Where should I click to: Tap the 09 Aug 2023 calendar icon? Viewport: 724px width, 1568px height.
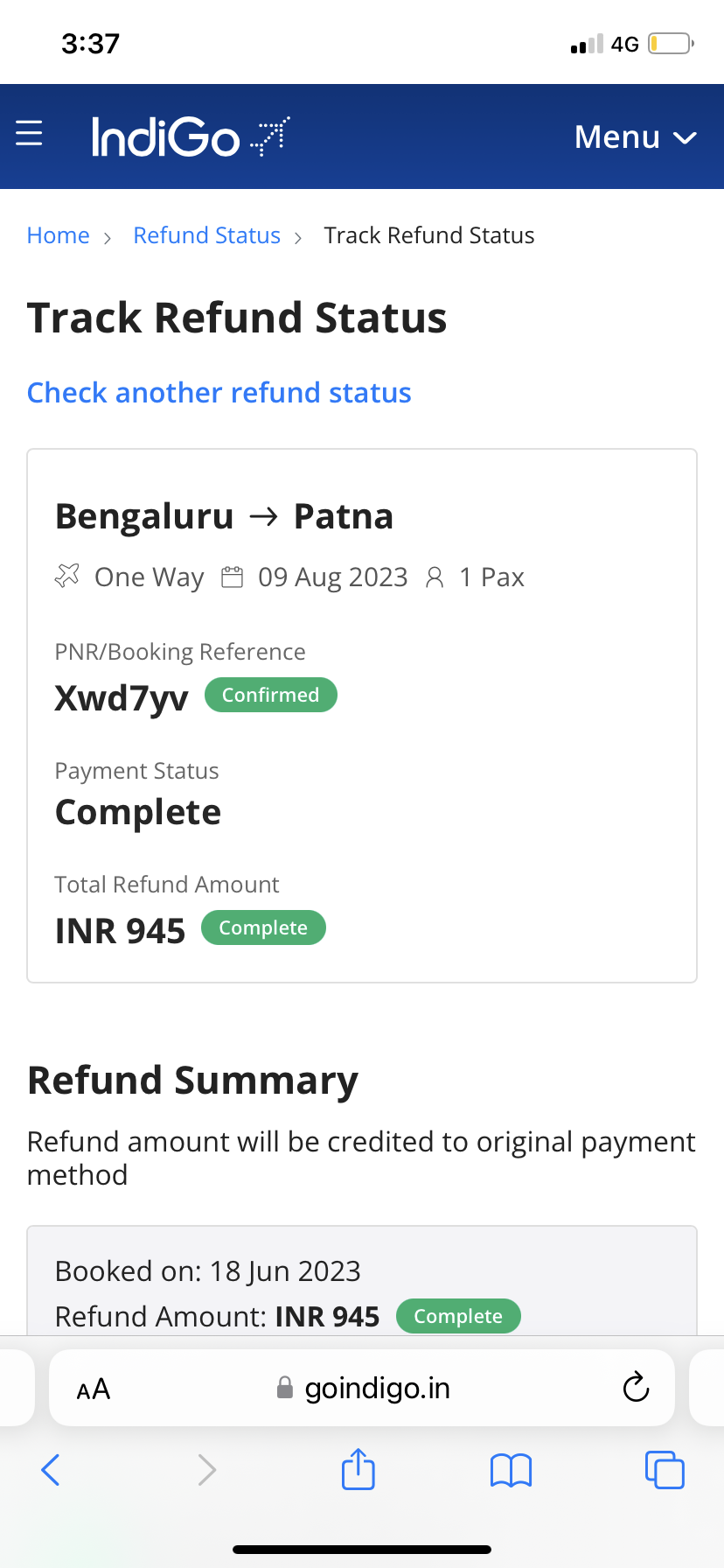[232, 577]
